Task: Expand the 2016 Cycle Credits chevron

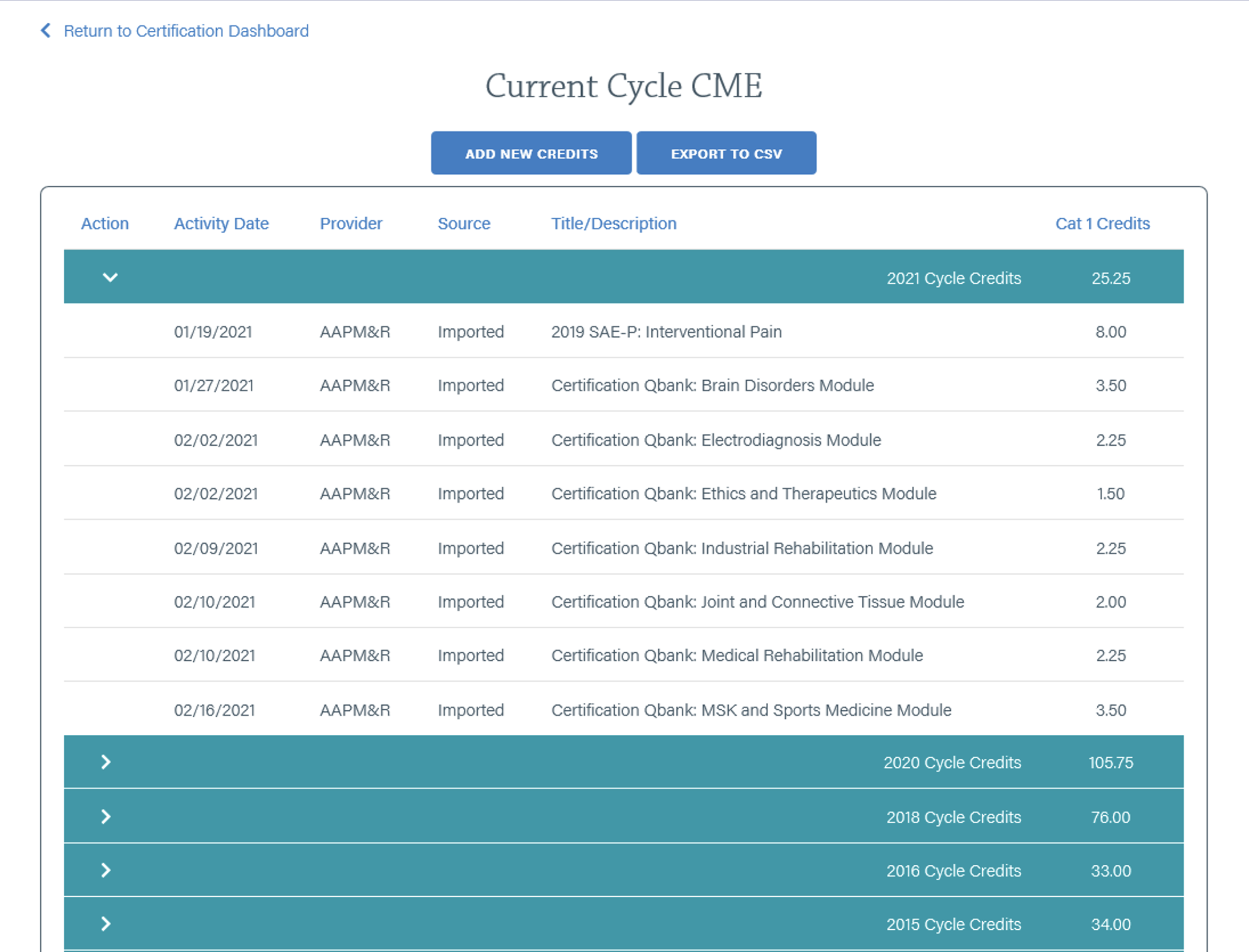Action: point(106,870)
